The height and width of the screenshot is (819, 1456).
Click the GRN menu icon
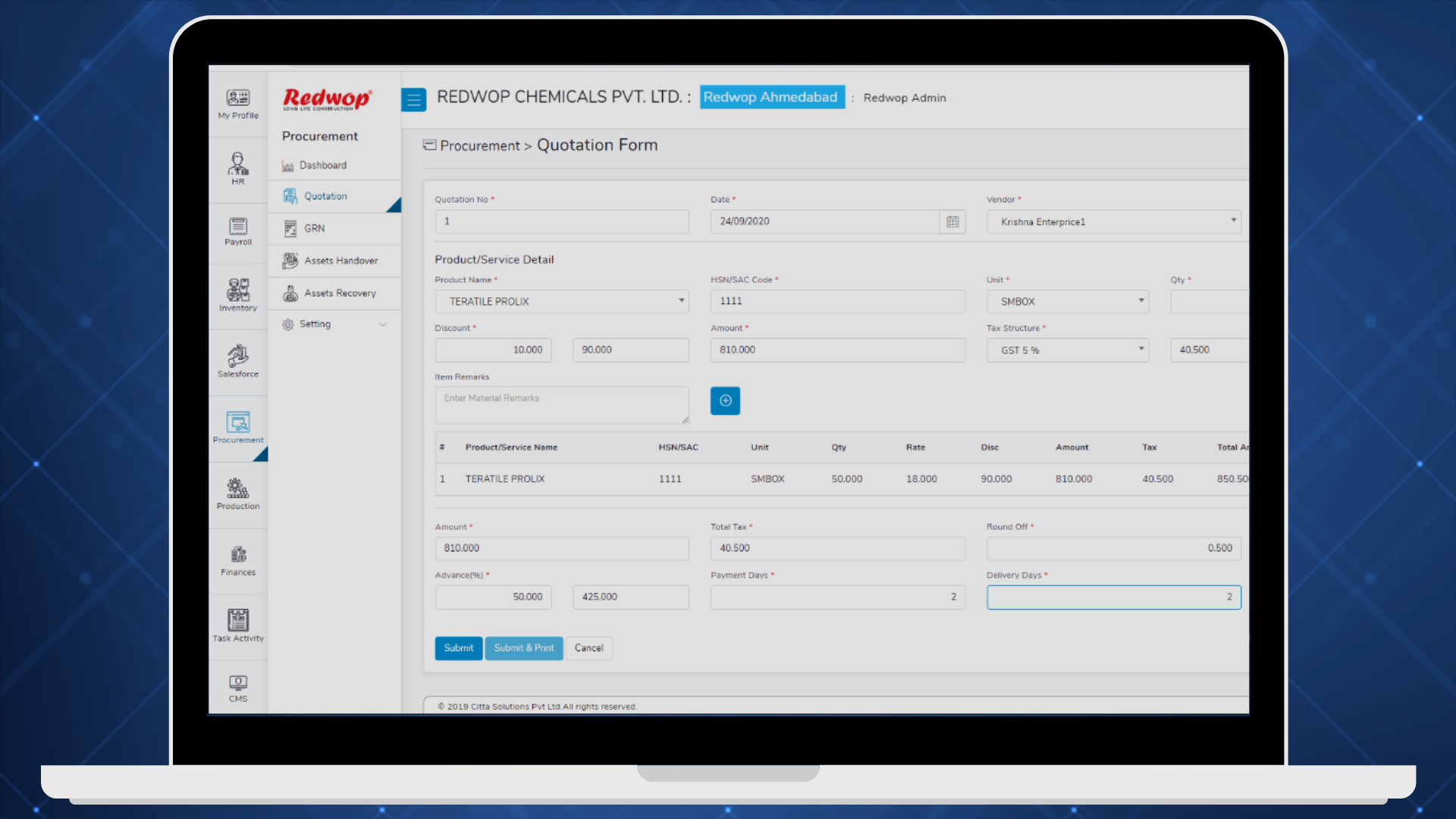point(290,228)
